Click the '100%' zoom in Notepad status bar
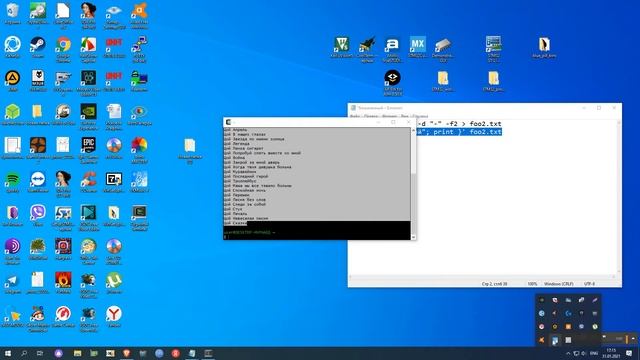This screenshot has width=640, height=360. (532, 283)
